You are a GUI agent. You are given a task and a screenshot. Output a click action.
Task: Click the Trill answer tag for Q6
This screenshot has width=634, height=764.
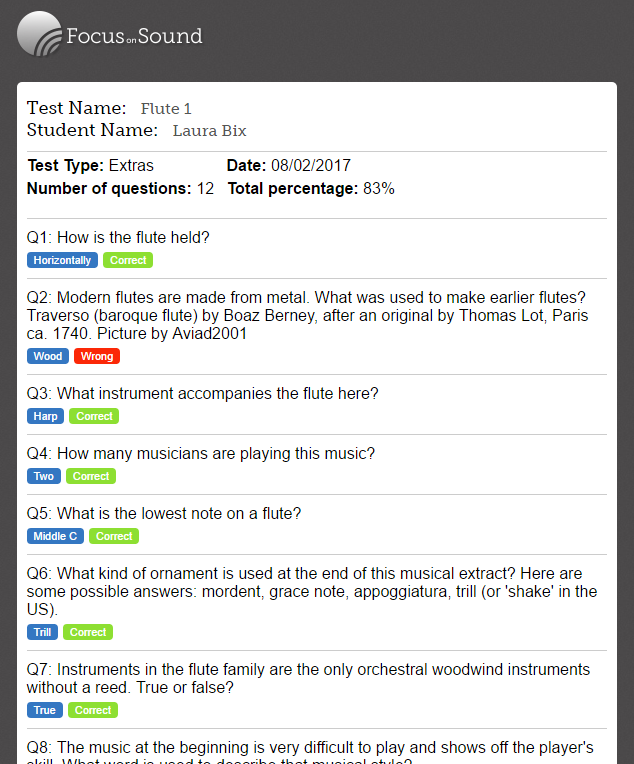pos(42,632)
